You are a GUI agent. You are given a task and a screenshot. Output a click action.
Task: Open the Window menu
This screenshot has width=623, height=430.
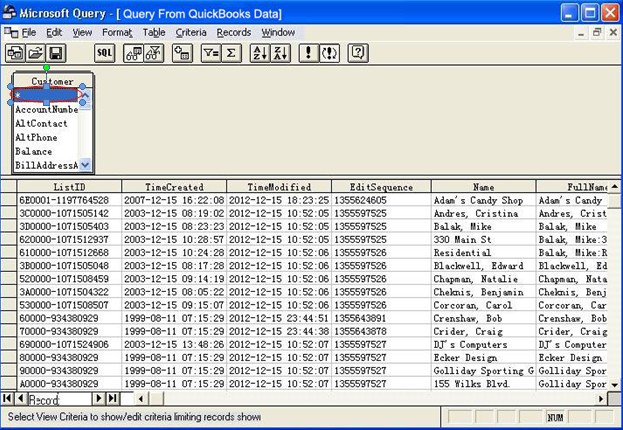coord(278,33)
